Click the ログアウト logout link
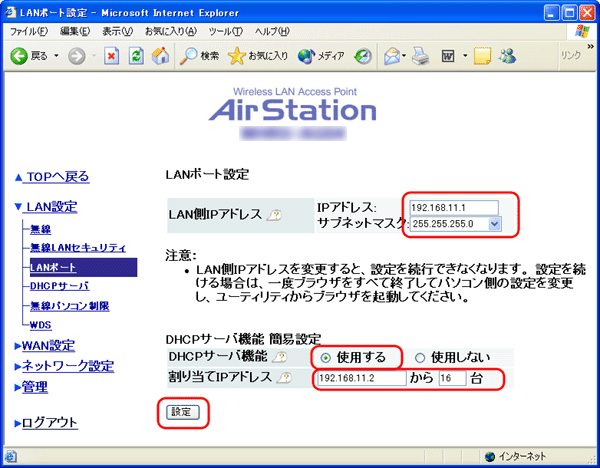 pos(46,423)
